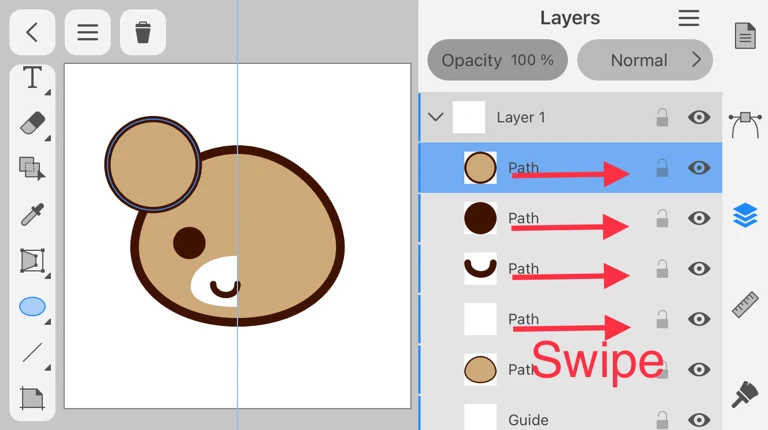Toggle visibility of the Guide layer
The height and width of the screenshot is (430, 768).
click(x=699, y=420)
